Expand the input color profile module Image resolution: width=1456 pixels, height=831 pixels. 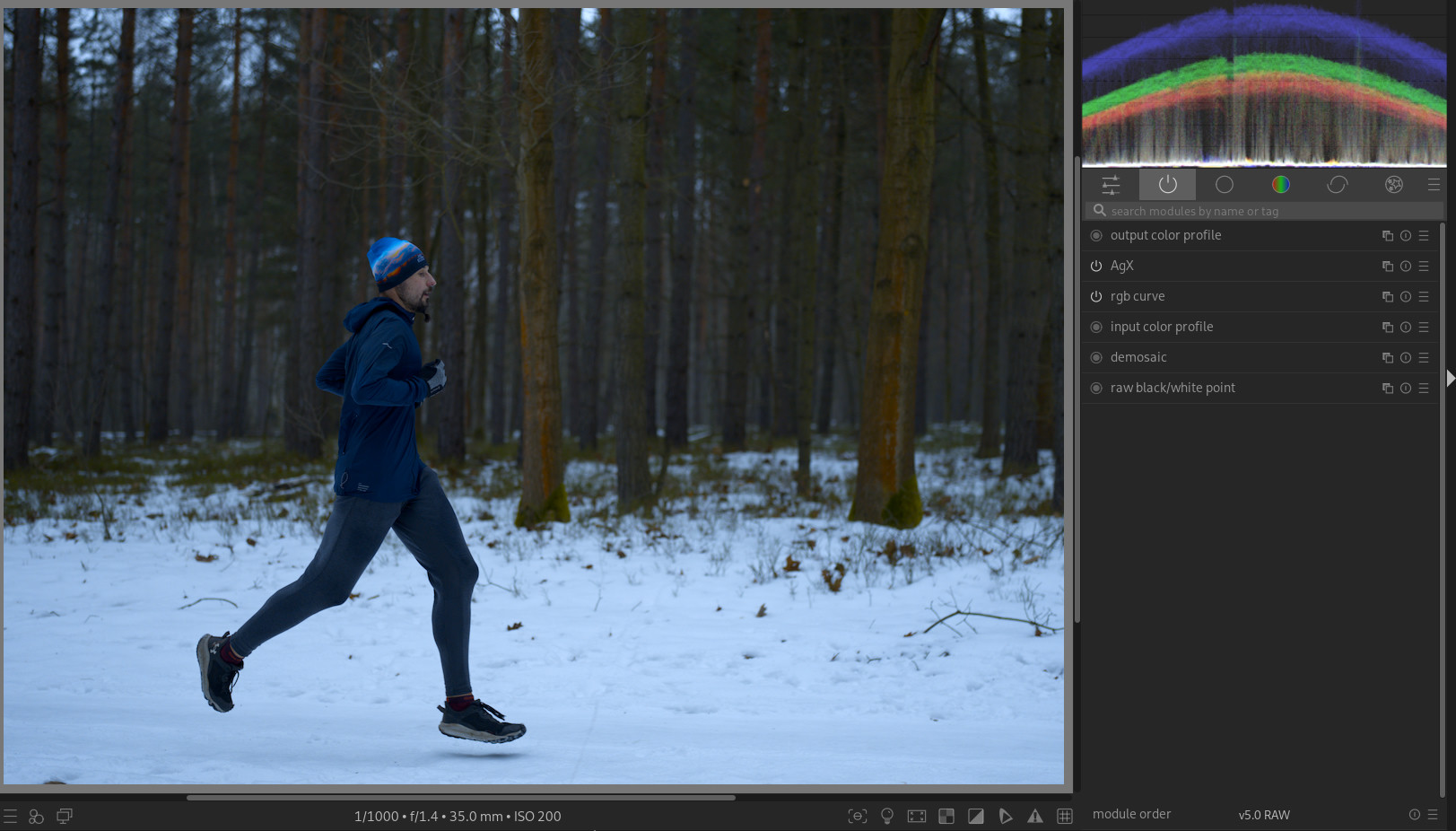click(x=1162, y=327)
